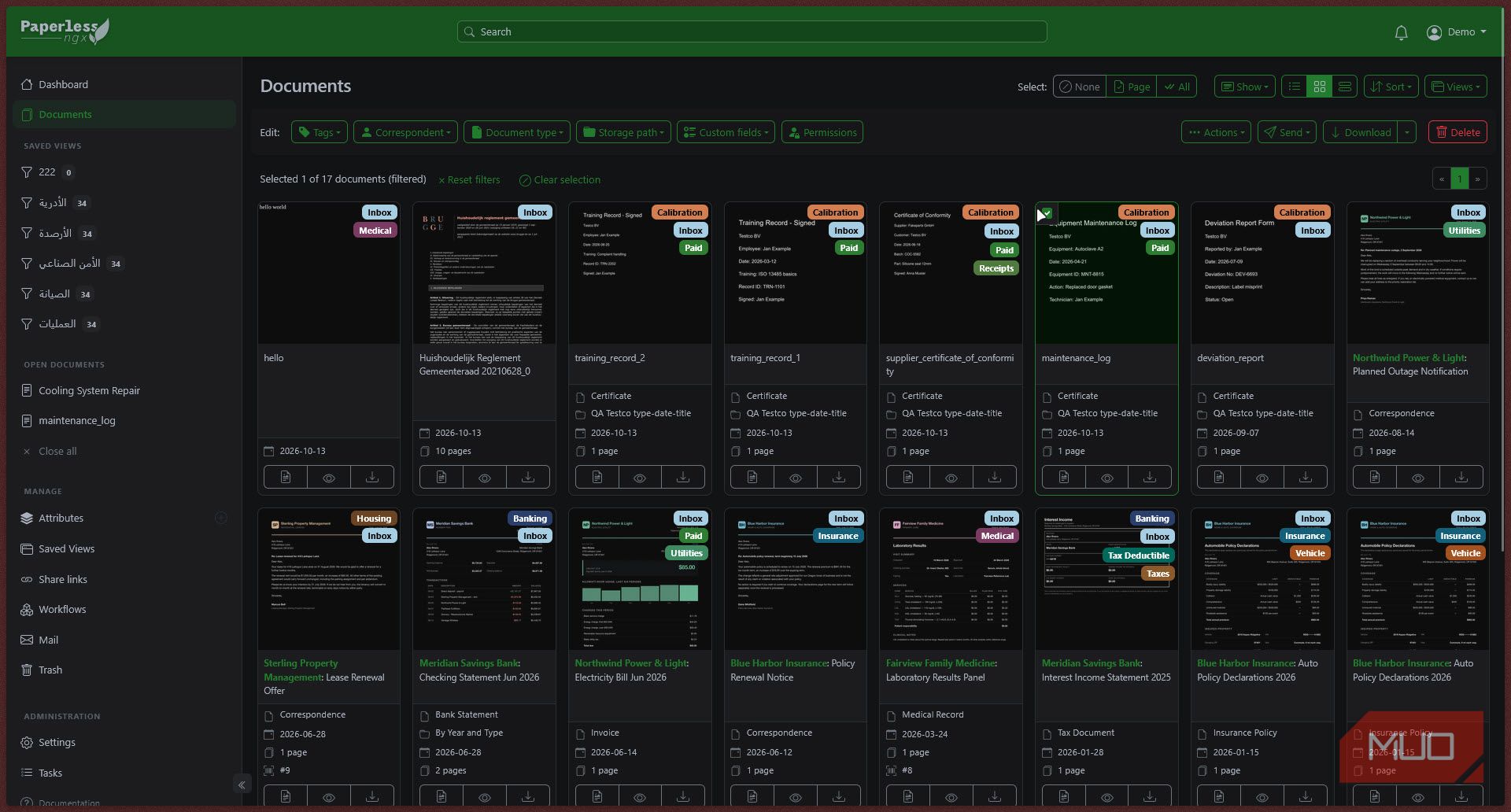Viewport: 1511px width, 812px height.
Task: Click the purple Medical tag on hello card
Action: [375, 231]
